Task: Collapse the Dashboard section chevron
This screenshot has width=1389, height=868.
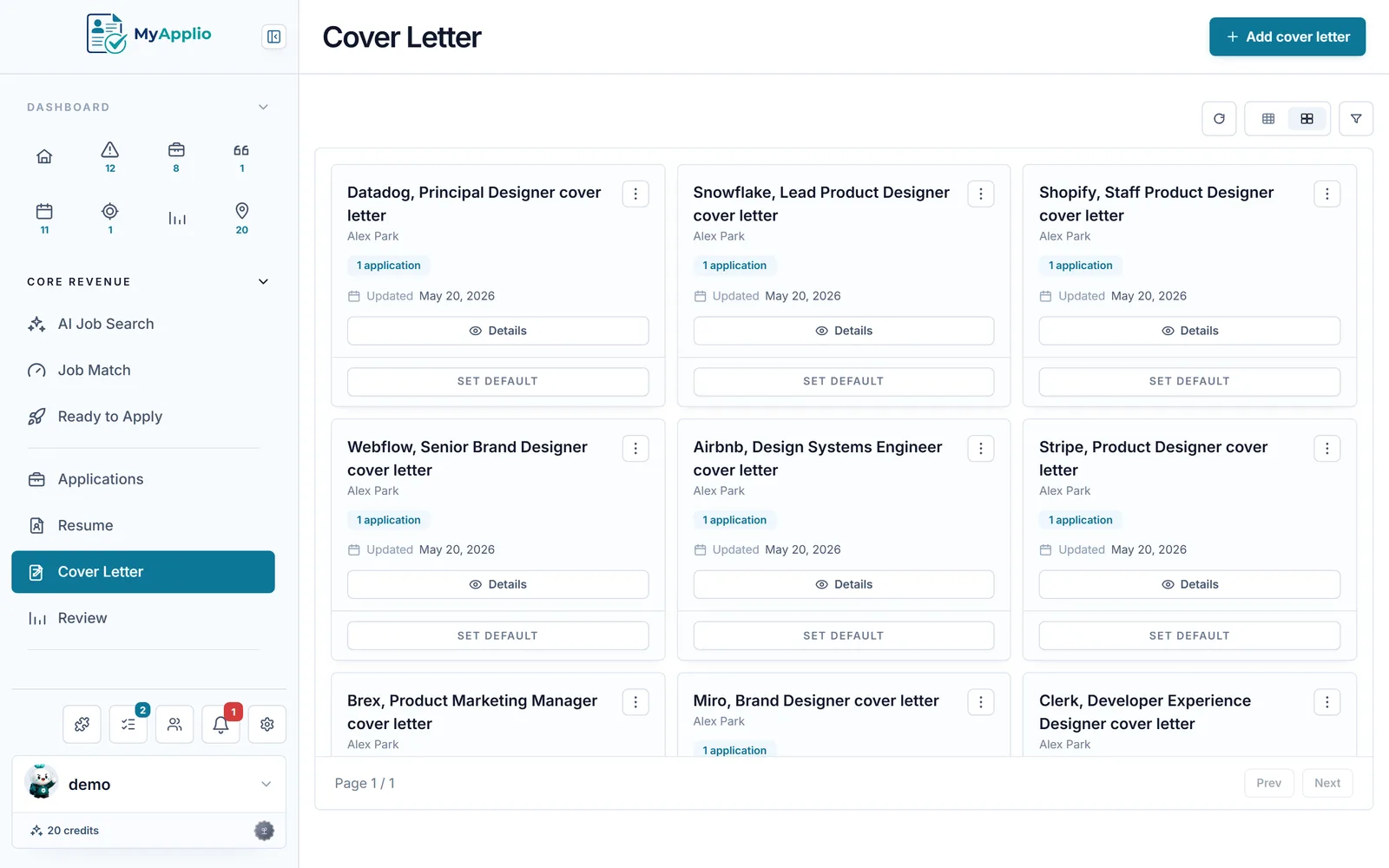Action: pos(263,107)
